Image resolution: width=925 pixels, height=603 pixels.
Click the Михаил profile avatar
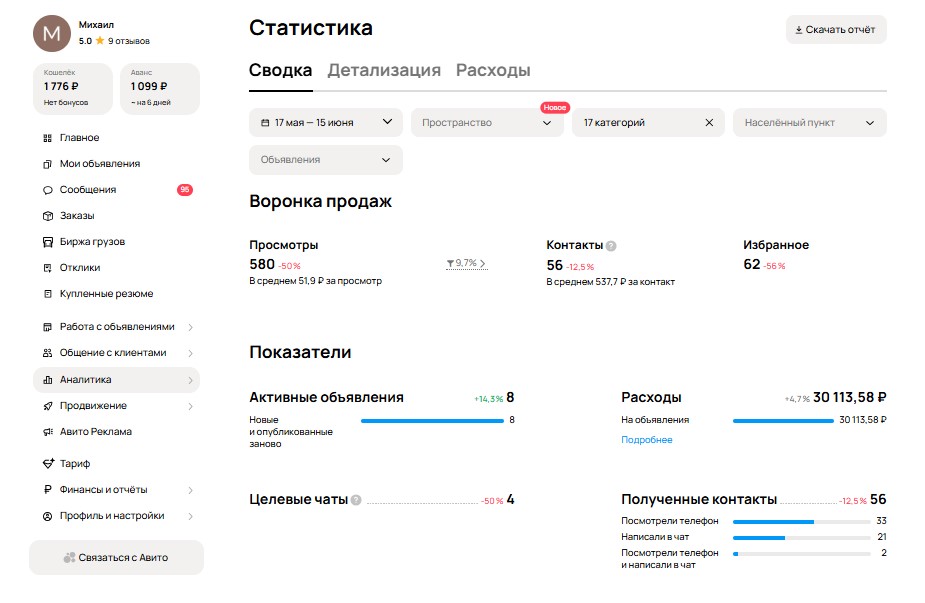point(52,34)
